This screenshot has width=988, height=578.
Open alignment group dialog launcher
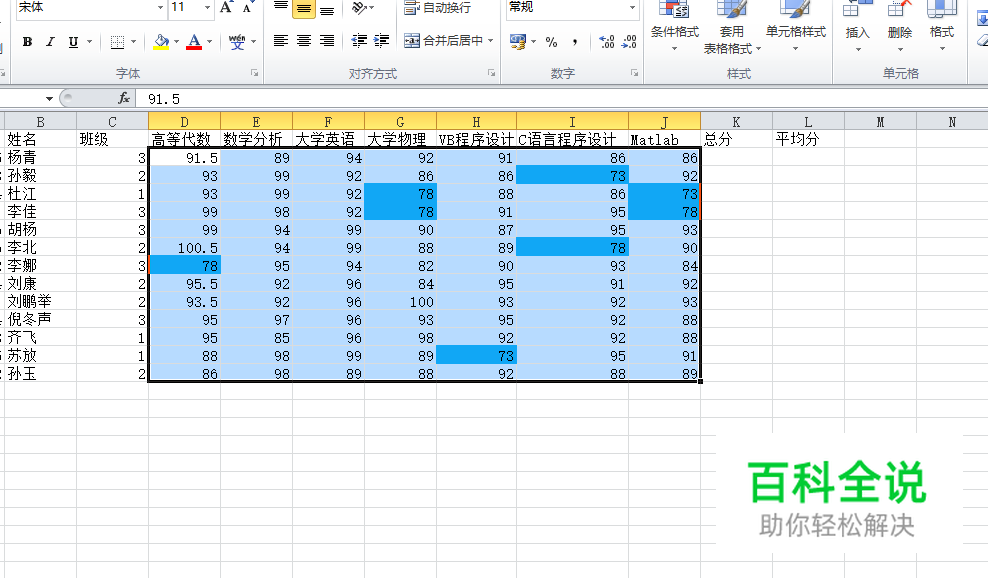[491, 73]
